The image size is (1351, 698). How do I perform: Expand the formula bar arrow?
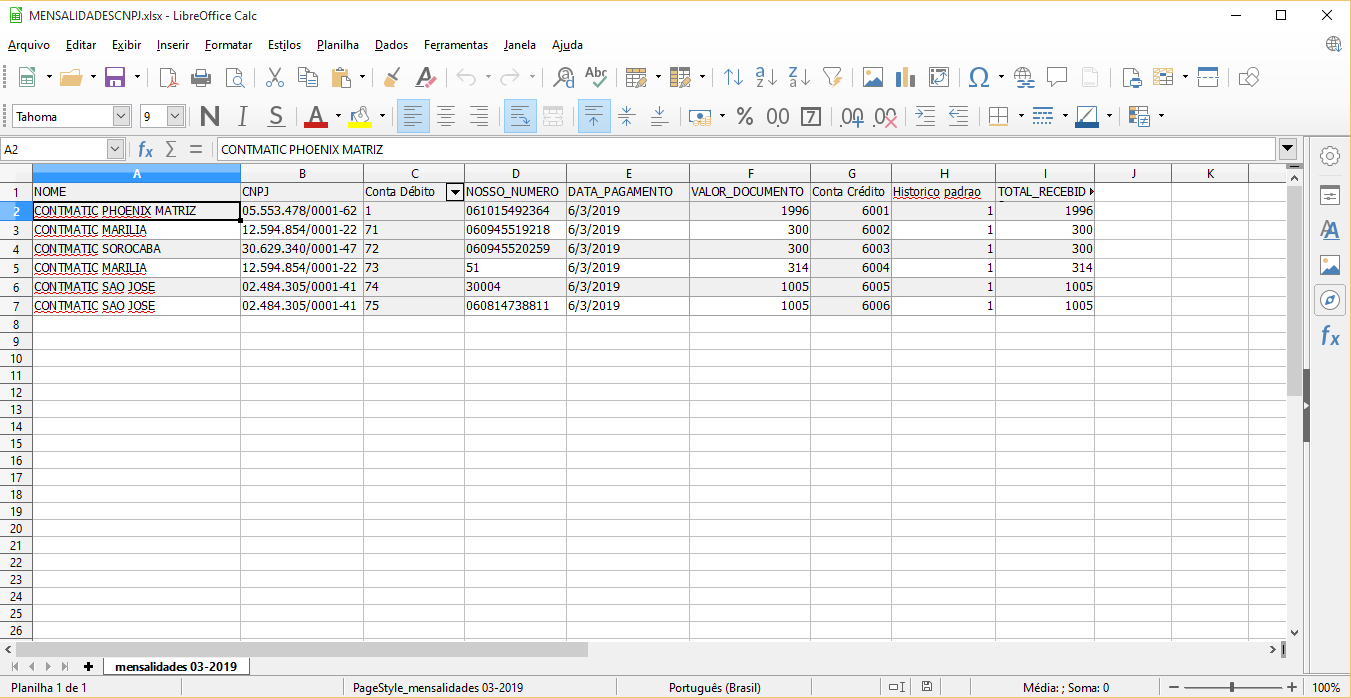pos(1288,149)
